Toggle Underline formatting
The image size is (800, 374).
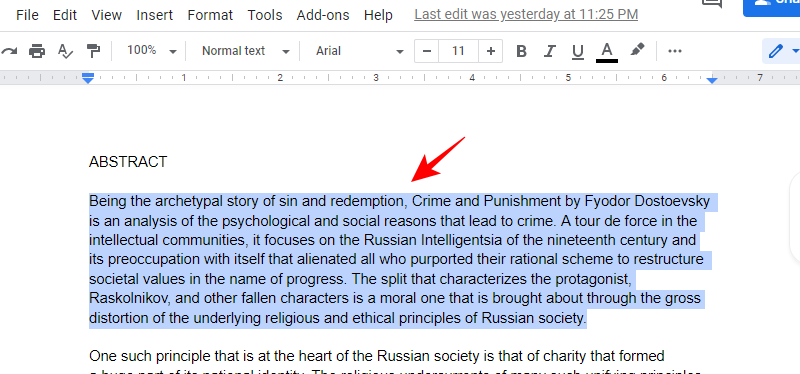click(x=578, y=51)
